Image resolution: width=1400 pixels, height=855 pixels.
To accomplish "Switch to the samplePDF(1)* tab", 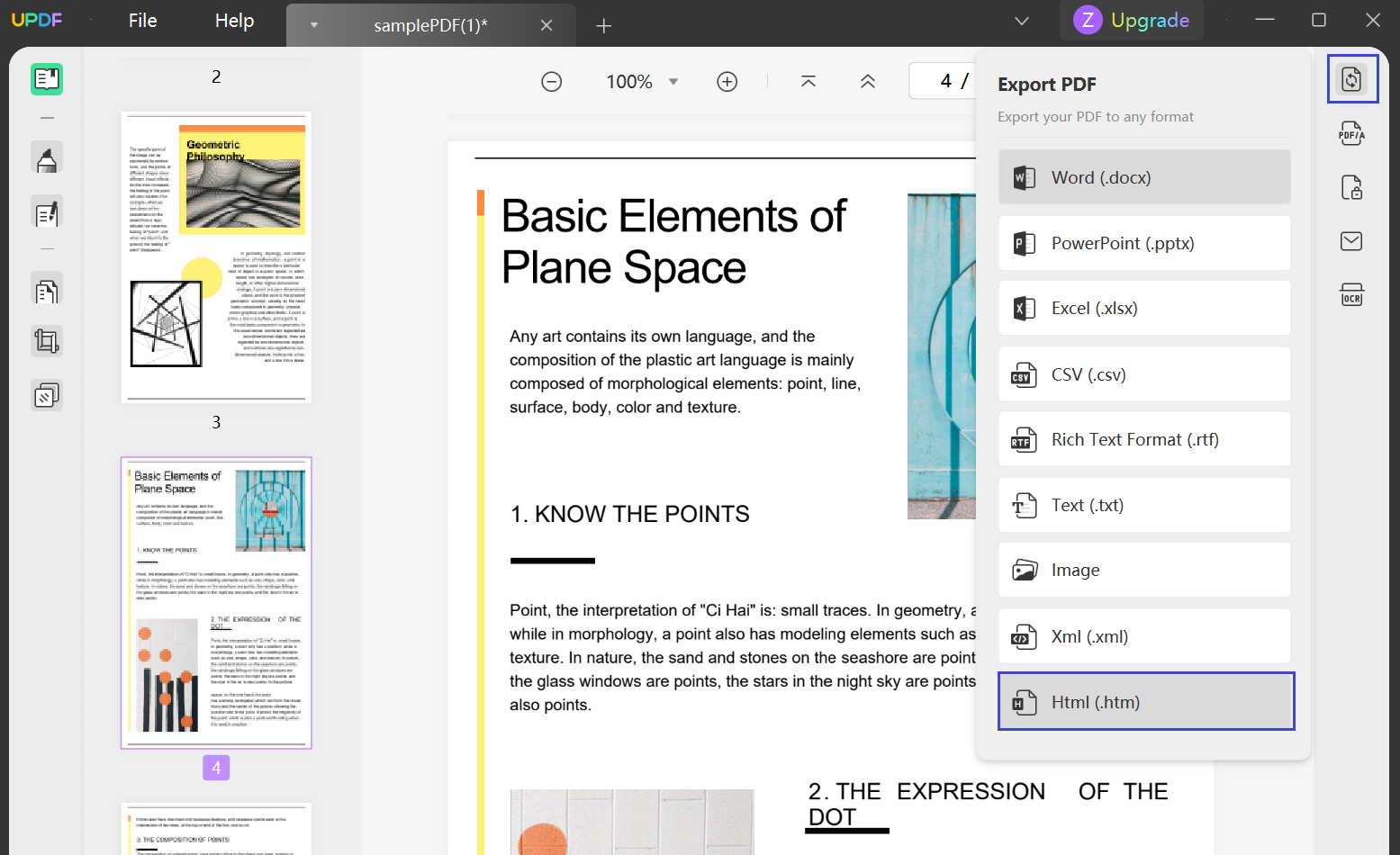I will click(x=430, y=25).
